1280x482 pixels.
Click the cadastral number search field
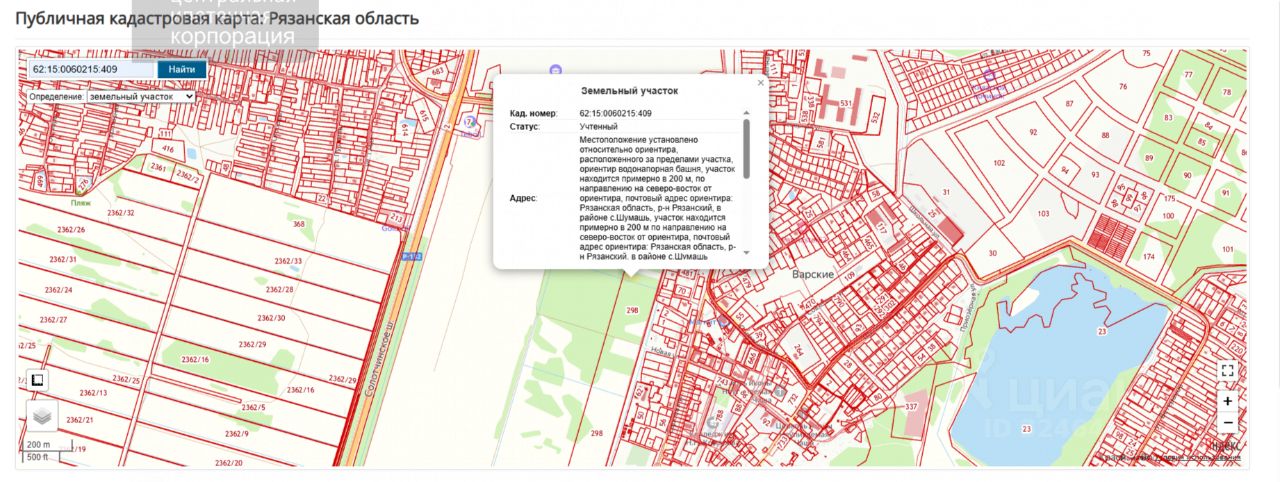pos(92,69)
